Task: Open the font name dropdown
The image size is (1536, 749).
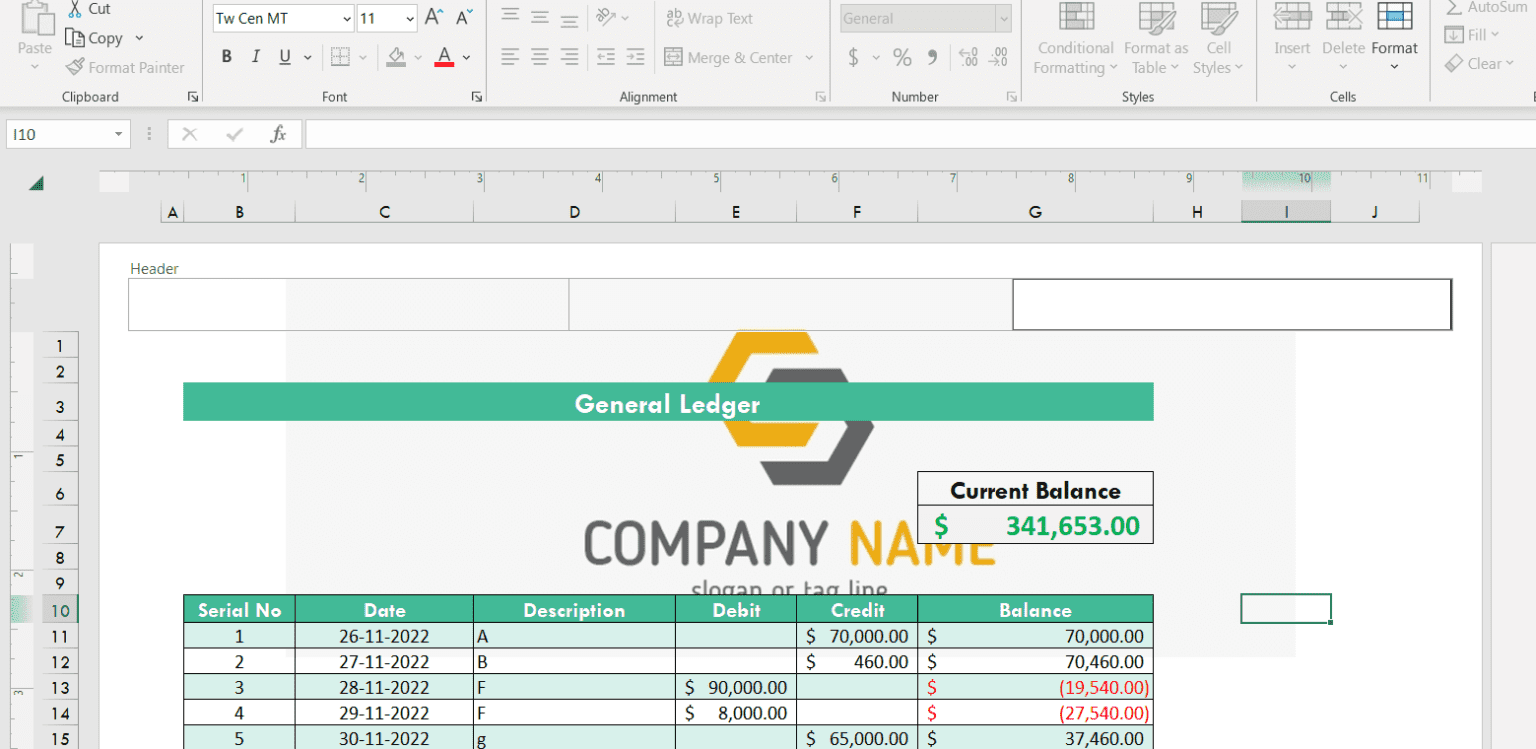Action: 348,18
